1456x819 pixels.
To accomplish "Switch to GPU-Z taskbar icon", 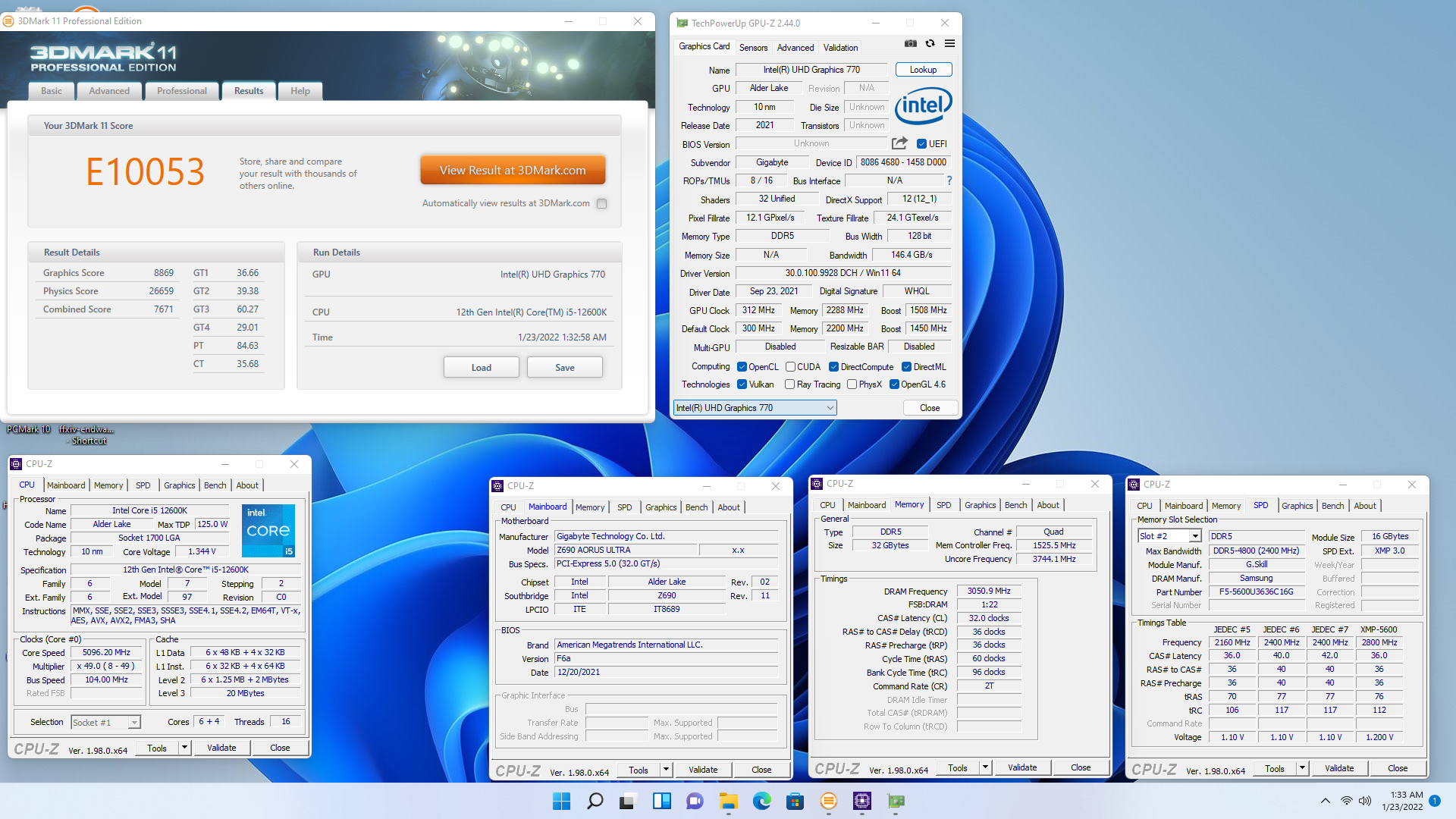I will (x=896, y=801).
